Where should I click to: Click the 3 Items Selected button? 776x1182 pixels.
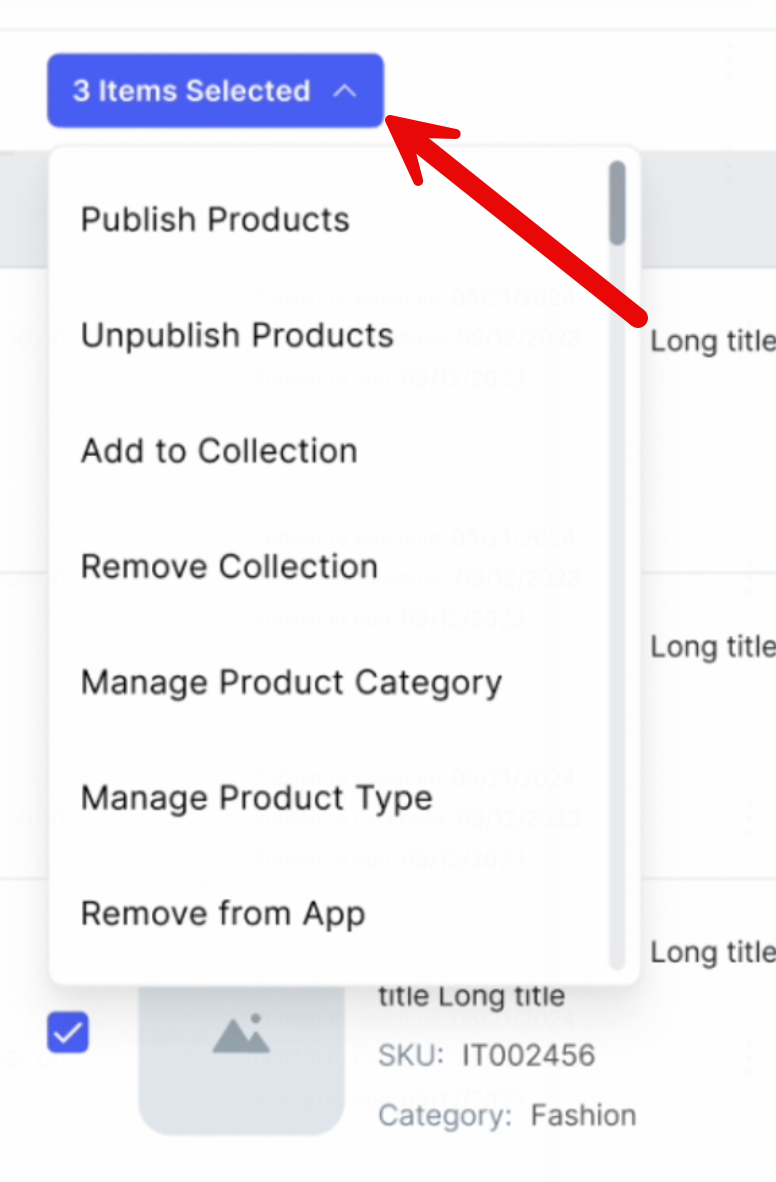tap(190, 91)
